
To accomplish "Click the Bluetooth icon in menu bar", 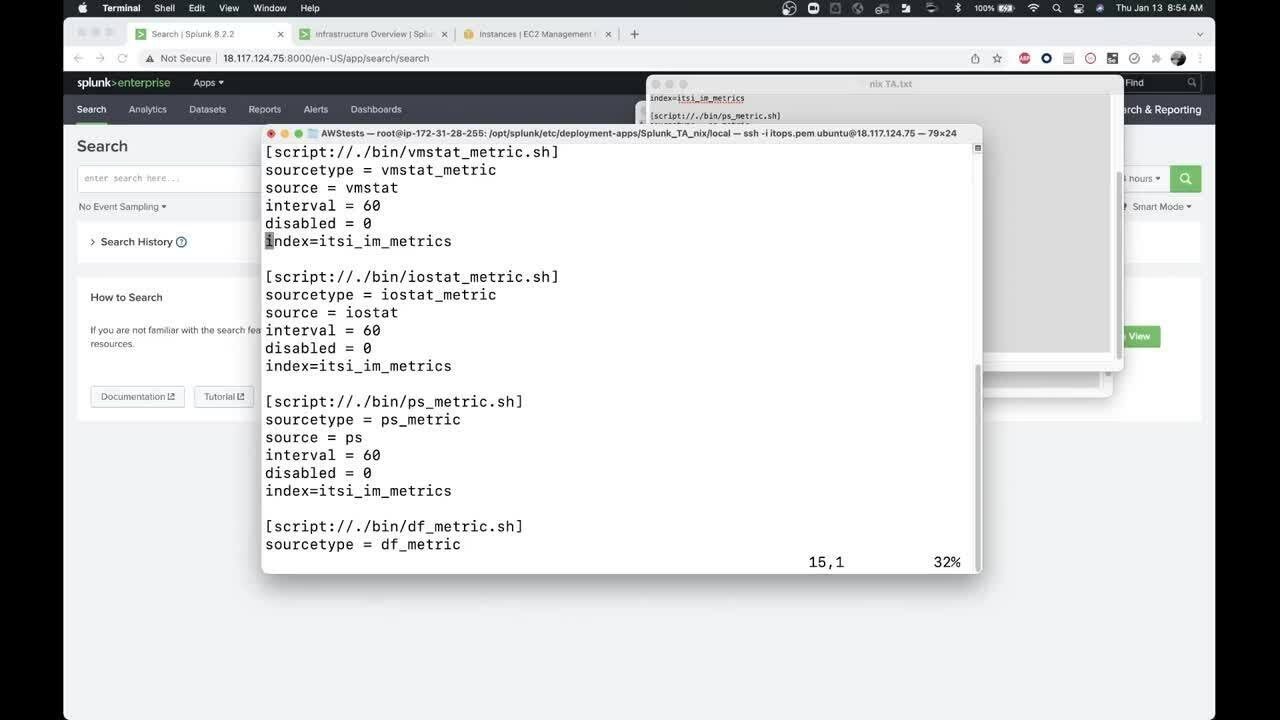I will point(958,8).
